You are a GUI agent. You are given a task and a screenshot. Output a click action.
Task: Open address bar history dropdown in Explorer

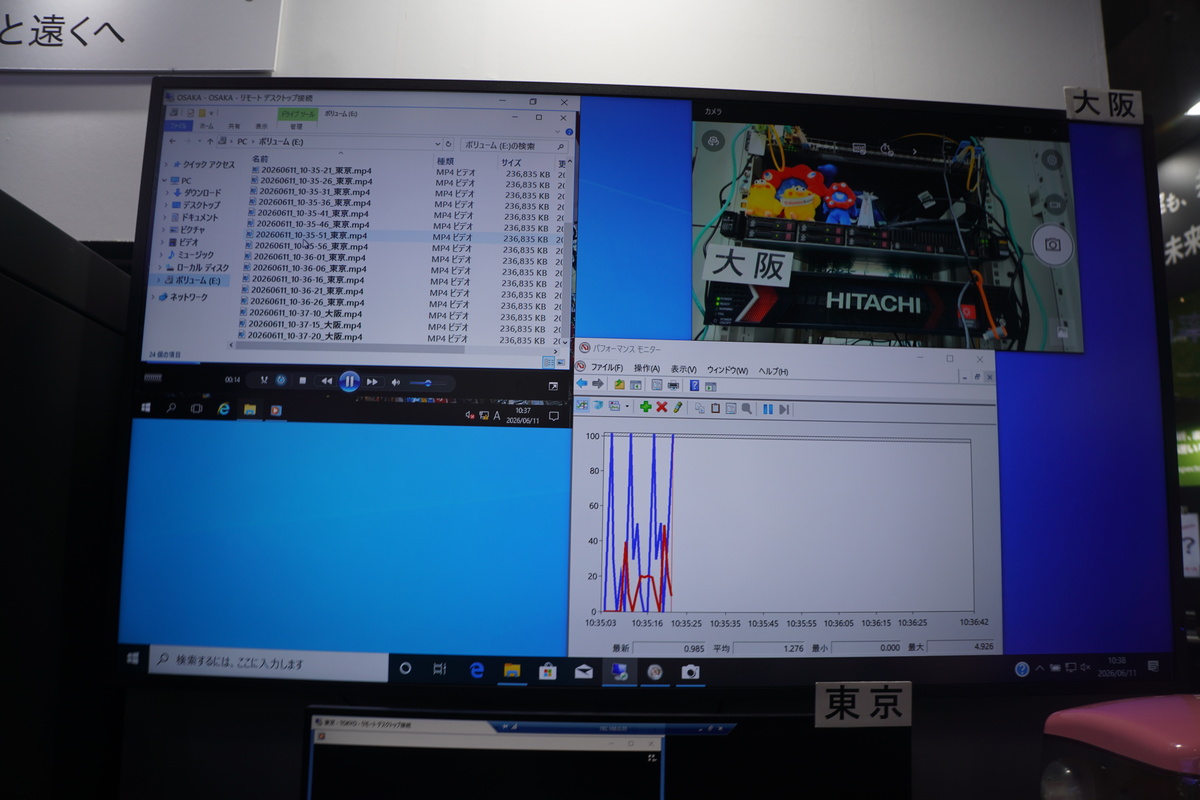[437, 144]
